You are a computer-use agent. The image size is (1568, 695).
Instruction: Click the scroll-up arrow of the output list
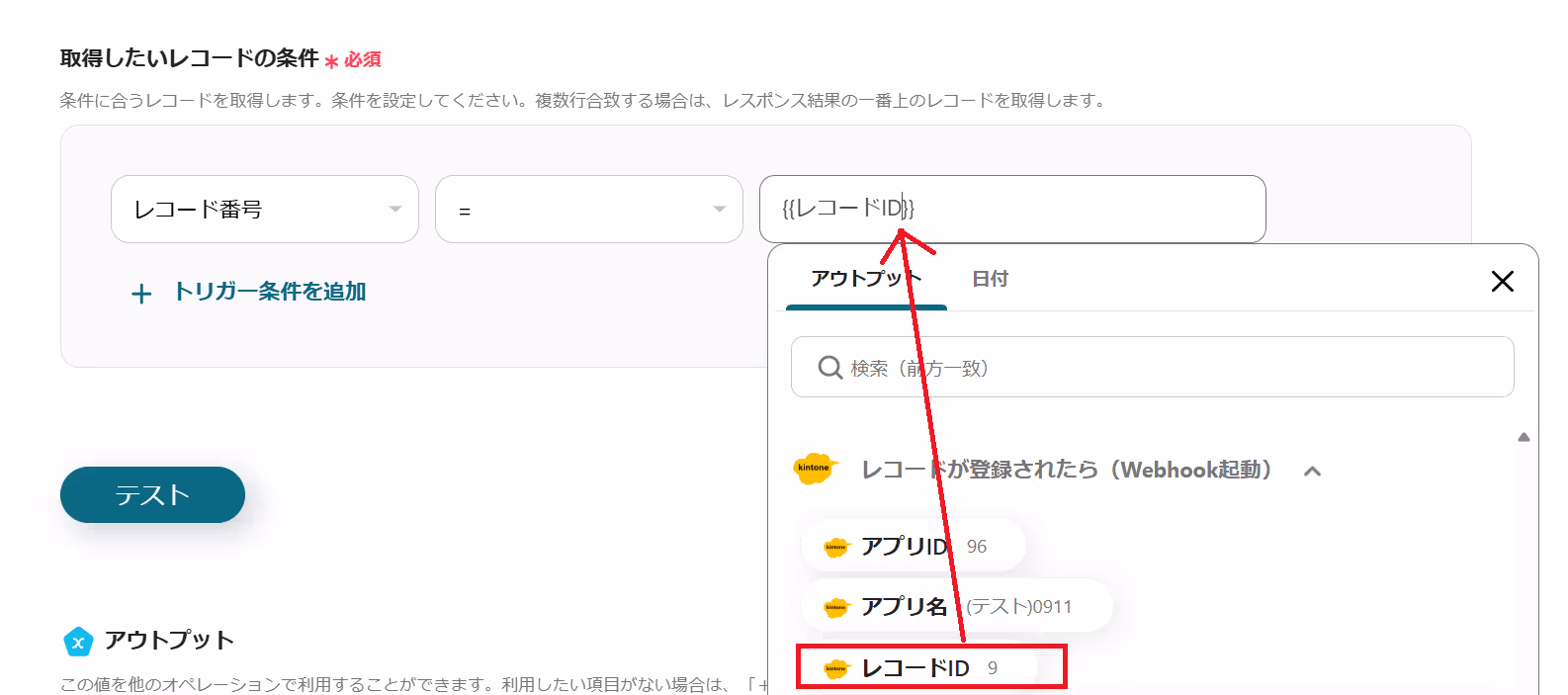[1524, 437]
